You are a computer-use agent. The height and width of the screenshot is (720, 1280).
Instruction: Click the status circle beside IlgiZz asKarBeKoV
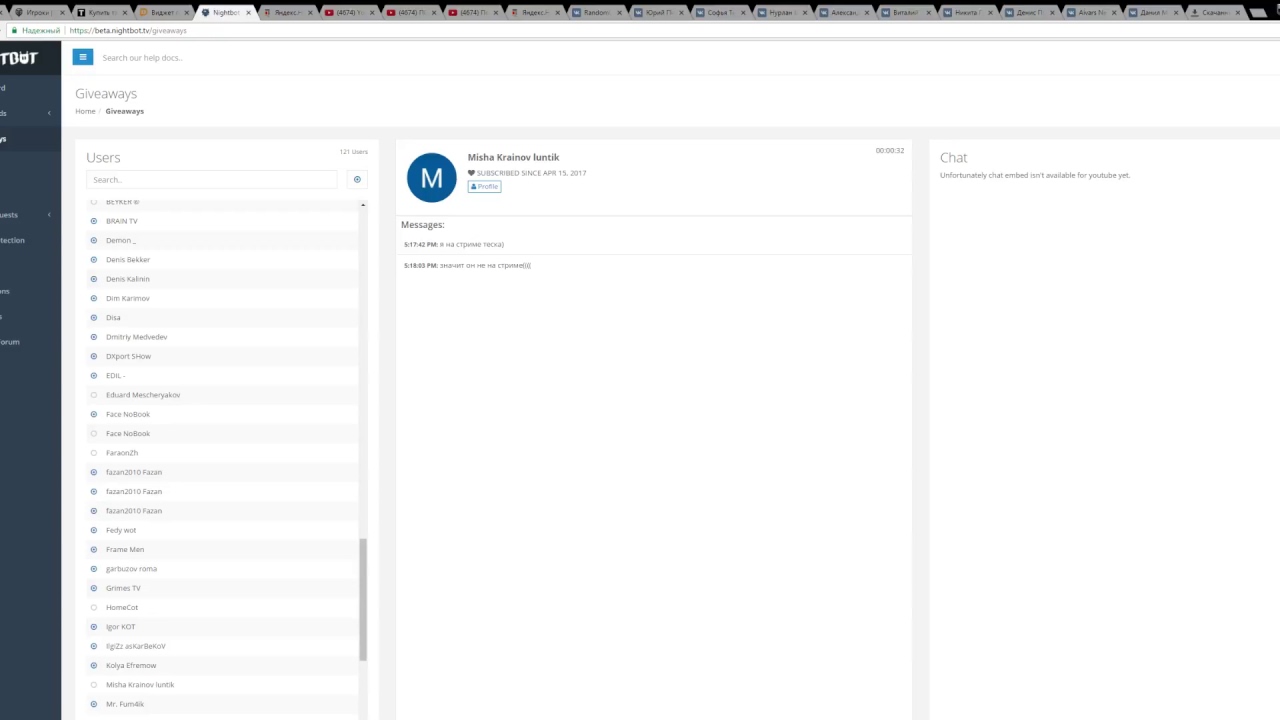point(94,646)
